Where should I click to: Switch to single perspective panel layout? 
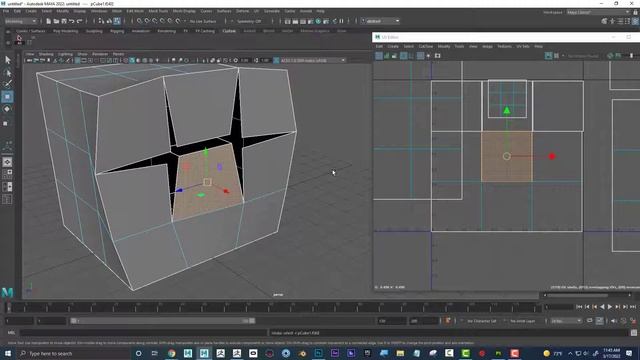coord(7,162)
